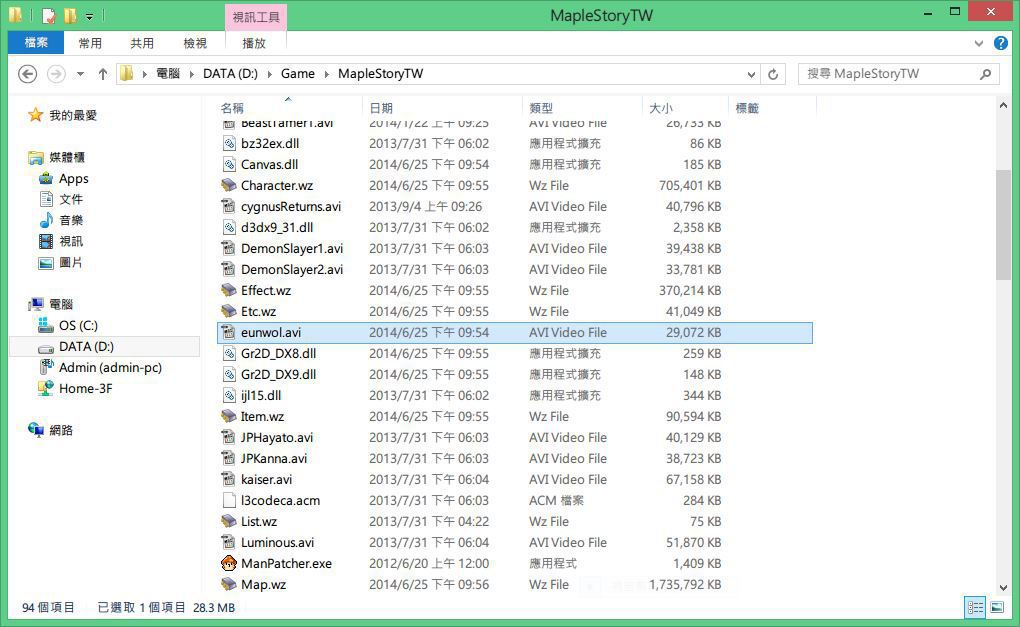Go back to the previous folder
This screenshot has width=1020, height=627.
[x=27, y=74]
